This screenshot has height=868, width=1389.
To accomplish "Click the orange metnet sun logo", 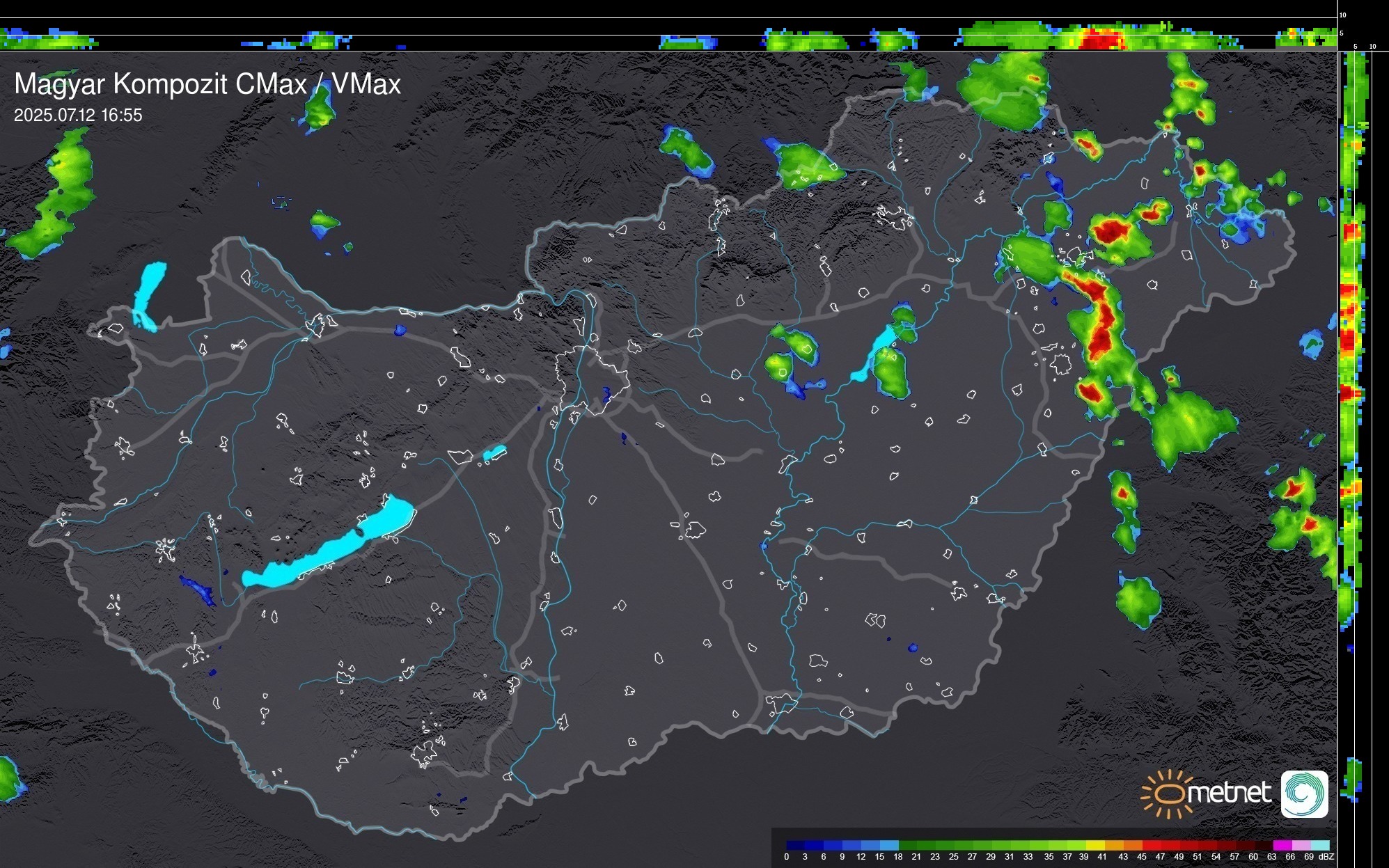I will [x=1169, y=794].
